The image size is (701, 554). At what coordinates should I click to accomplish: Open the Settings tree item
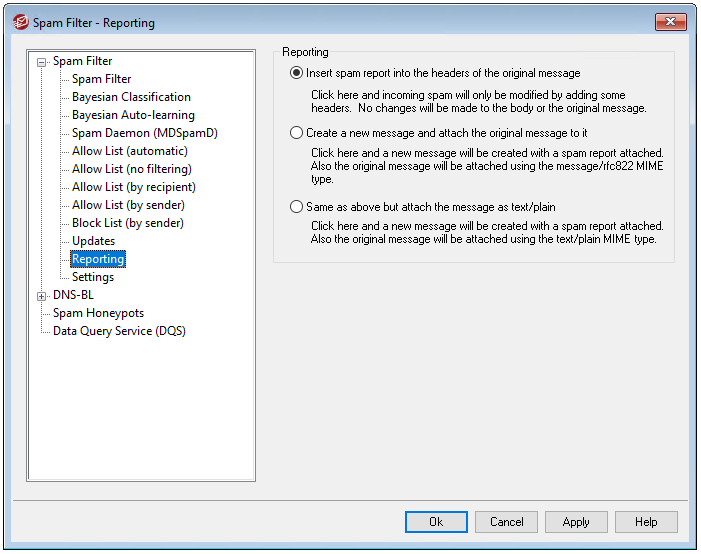click(93, 277)
